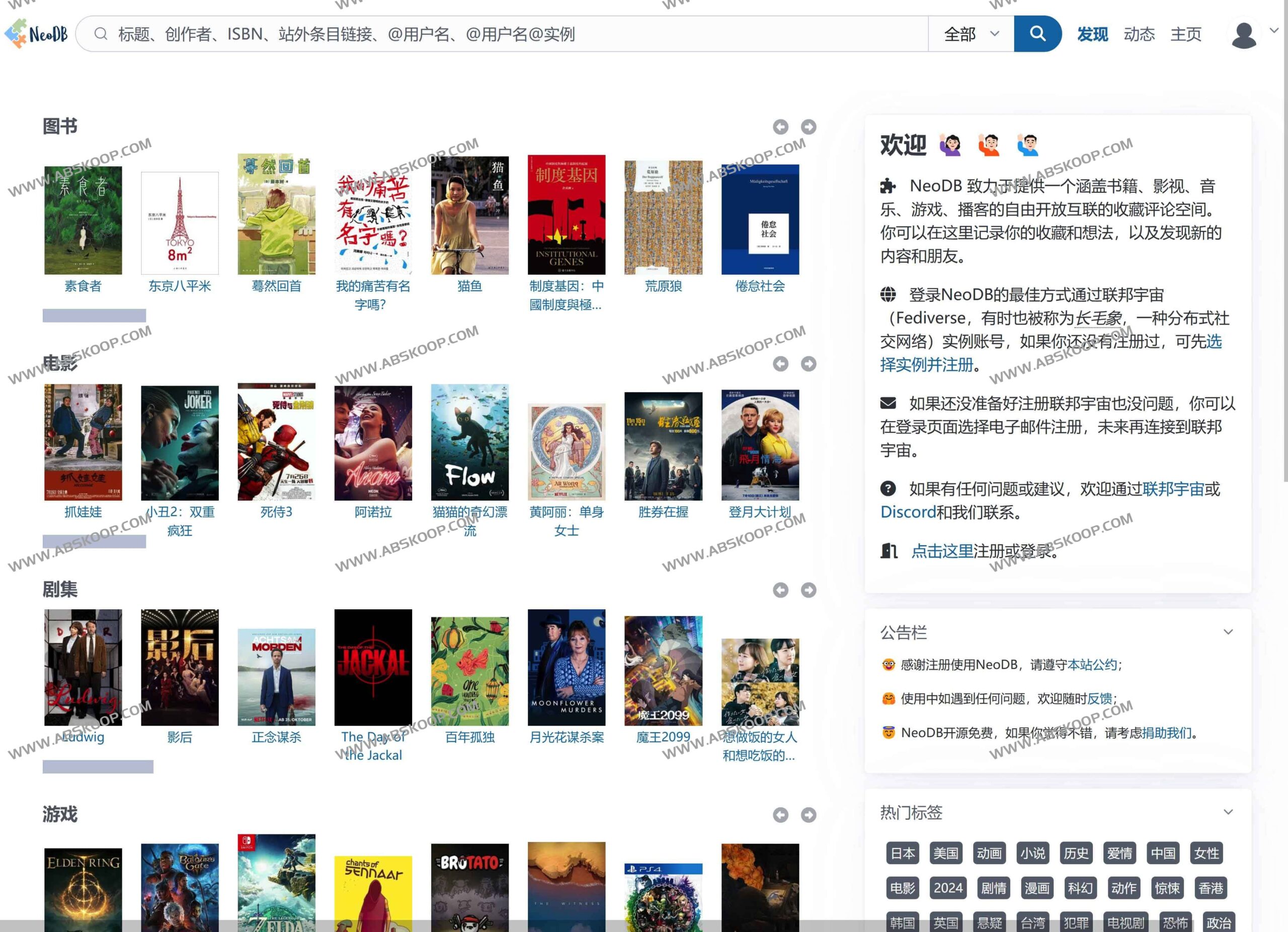Show next TV series using right arrow
Viewport: 1288px width, 932px height.
click(809, 590)
